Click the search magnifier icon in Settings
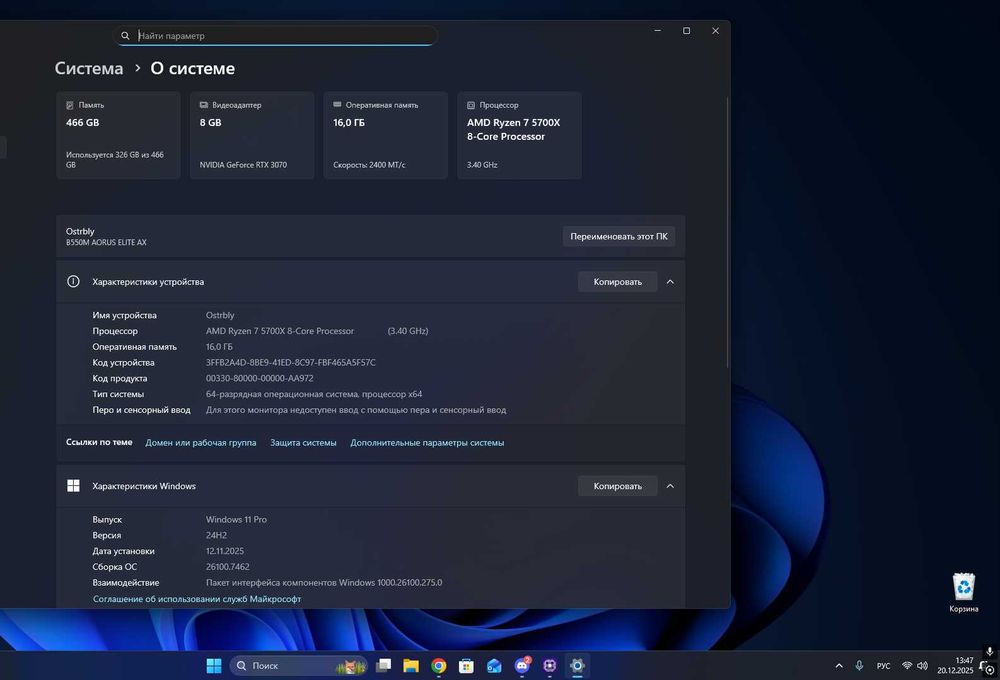1000x680 pixels. pyautogui.click(x=125, y=36)
